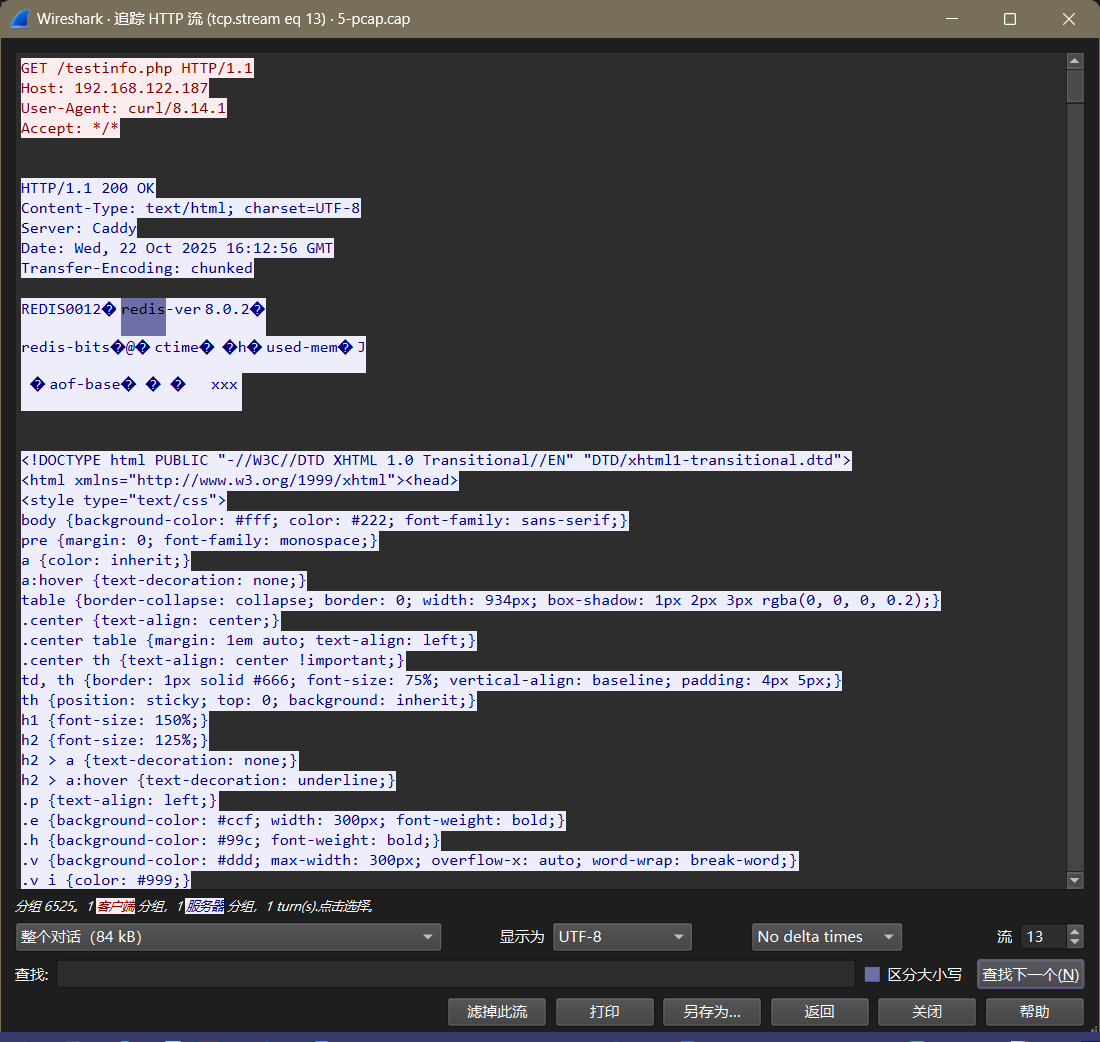Click the scrollbar up arrow

click(x=1075, y=61)
